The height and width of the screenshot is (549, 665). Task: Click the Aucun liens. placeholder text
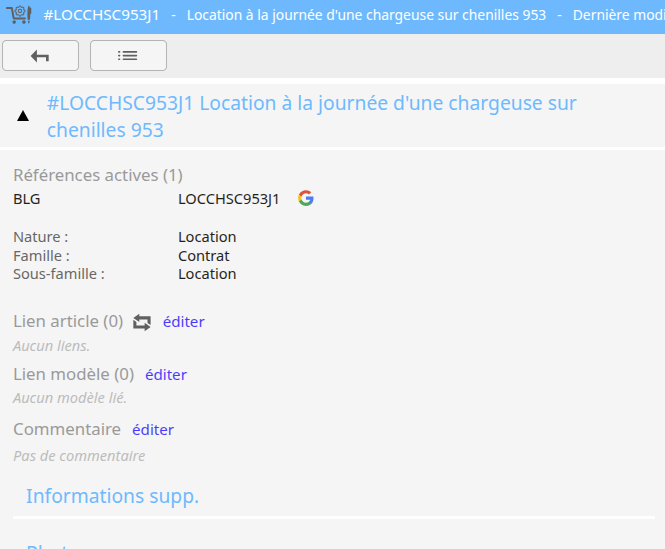tap(51, 346)
